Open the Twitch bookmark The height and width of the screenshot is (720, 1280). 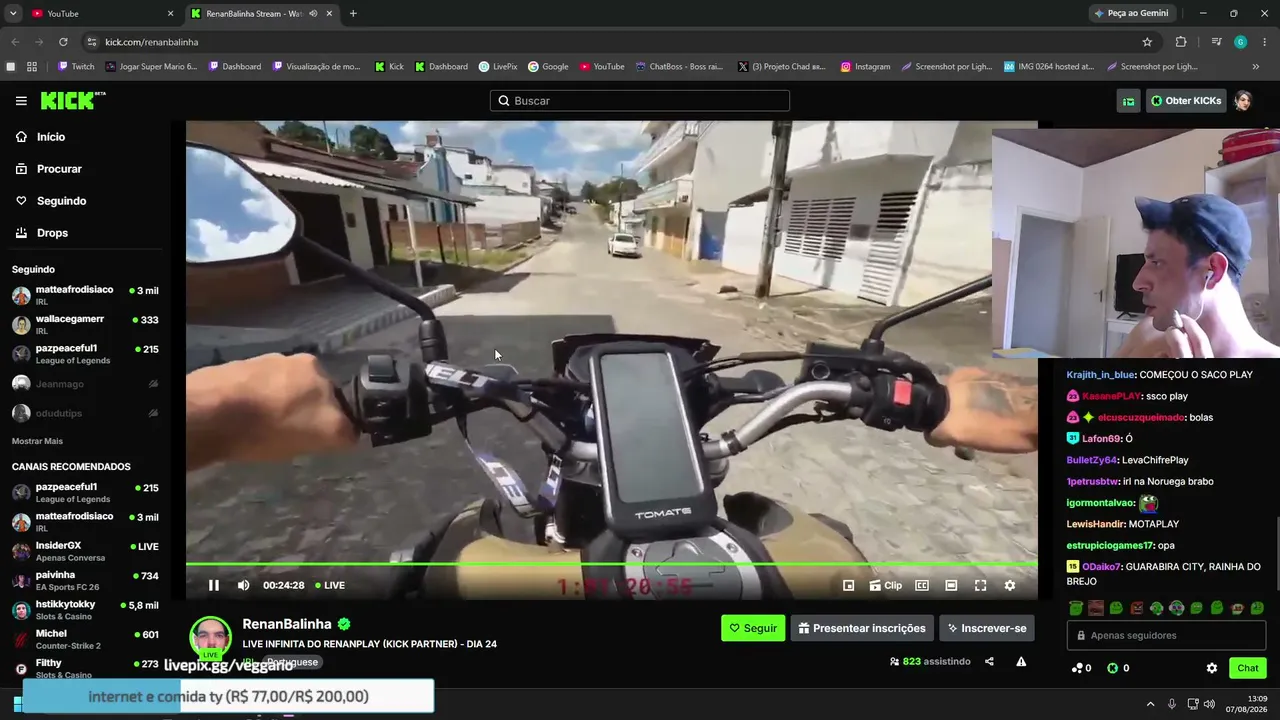(76, 67)
